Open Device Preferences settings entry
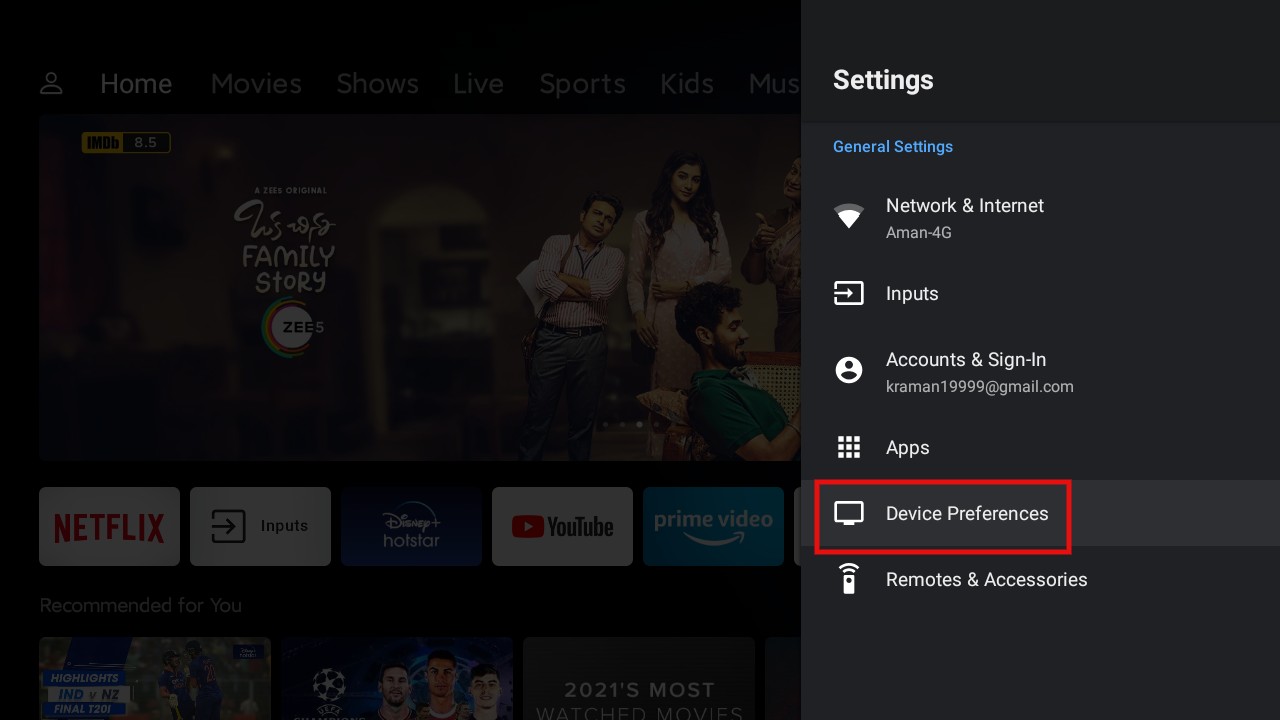 point(966,513)
